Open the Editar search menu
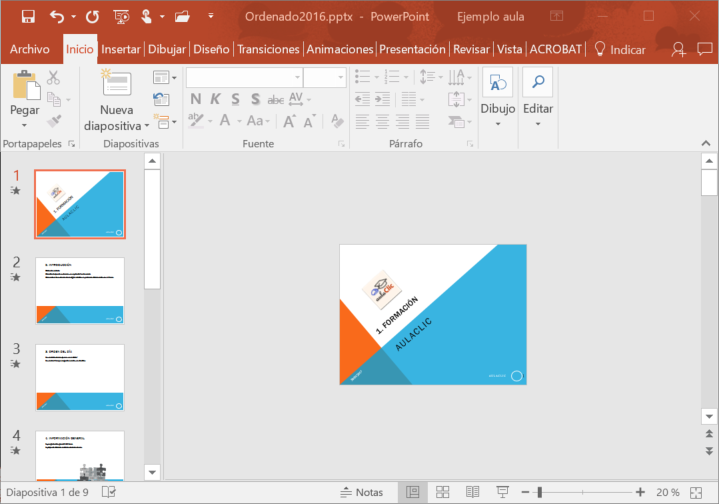 538,98
